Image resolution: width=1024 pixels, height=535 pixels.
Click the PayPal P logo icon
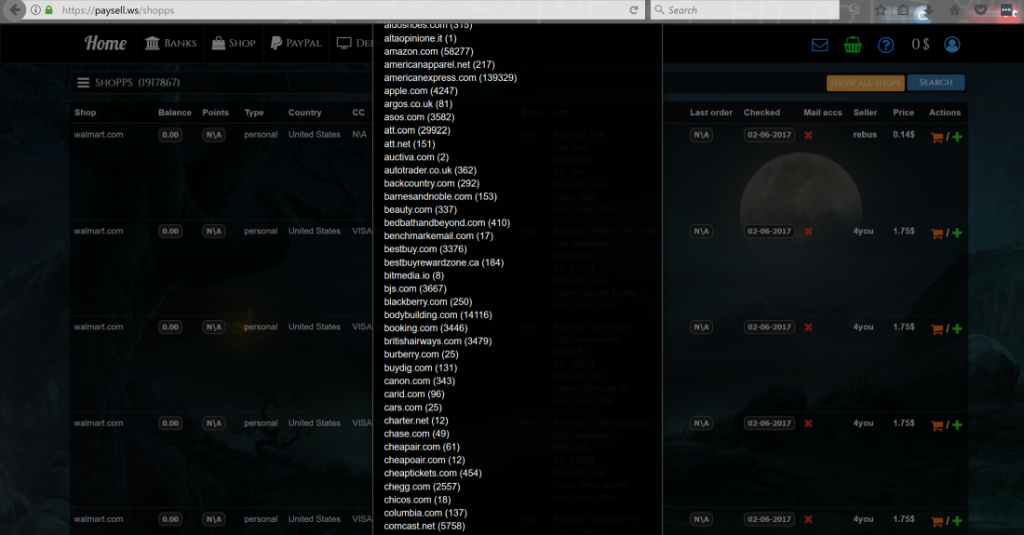coord(276,42)
